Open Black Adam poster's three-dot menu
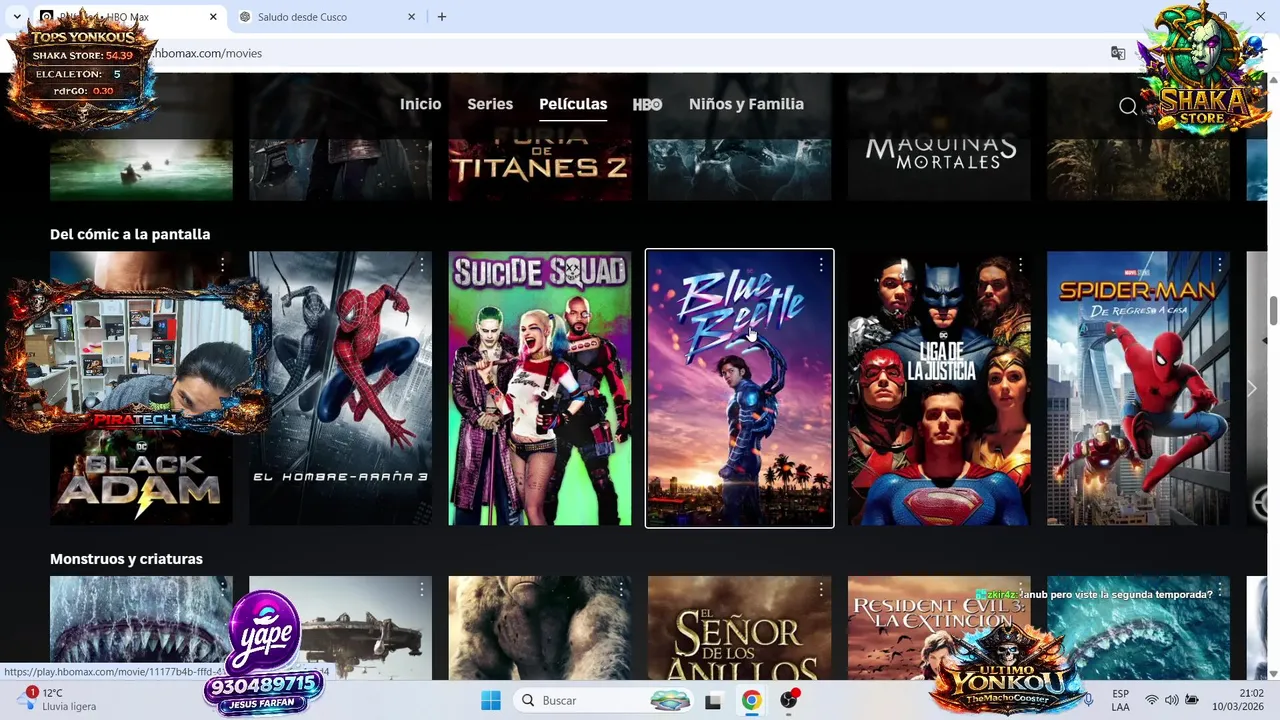Viewport: 1280px width, 720px height. [222, 265]
